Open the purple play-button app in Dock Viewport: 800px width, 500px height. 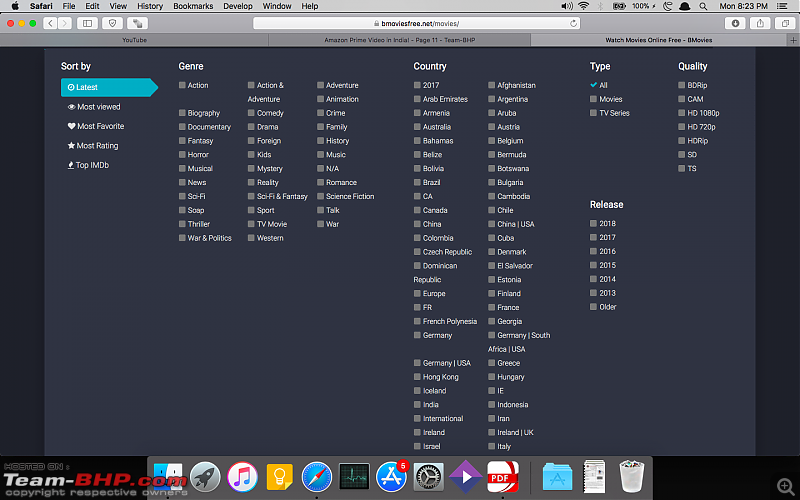click(466, 477)
